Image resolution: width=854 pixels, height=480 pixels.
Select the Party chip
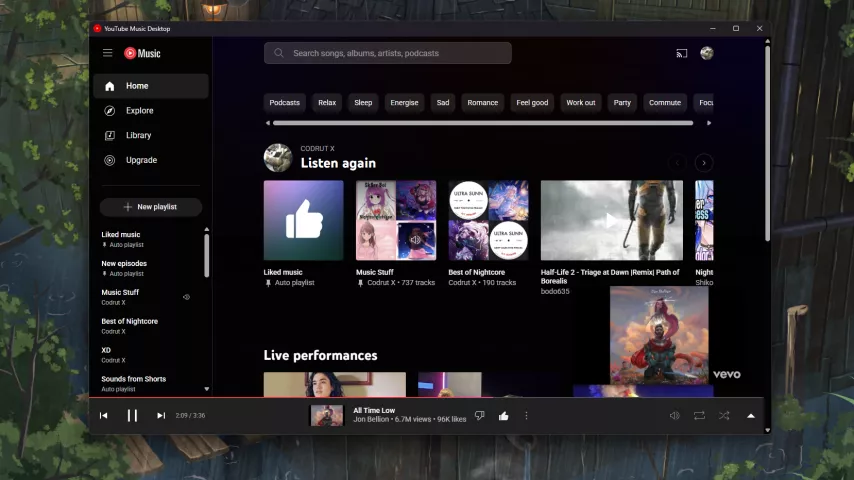click(x=622, y=102)
